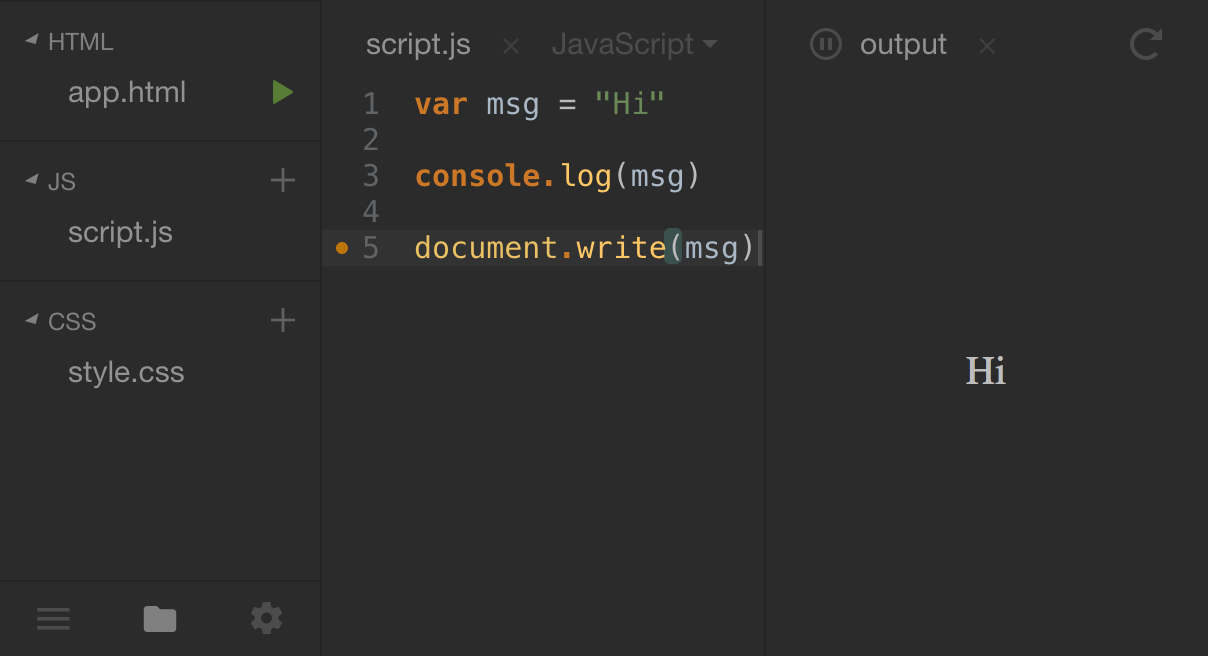Switch to the script.js editor tab

click(x=418, y=45)
